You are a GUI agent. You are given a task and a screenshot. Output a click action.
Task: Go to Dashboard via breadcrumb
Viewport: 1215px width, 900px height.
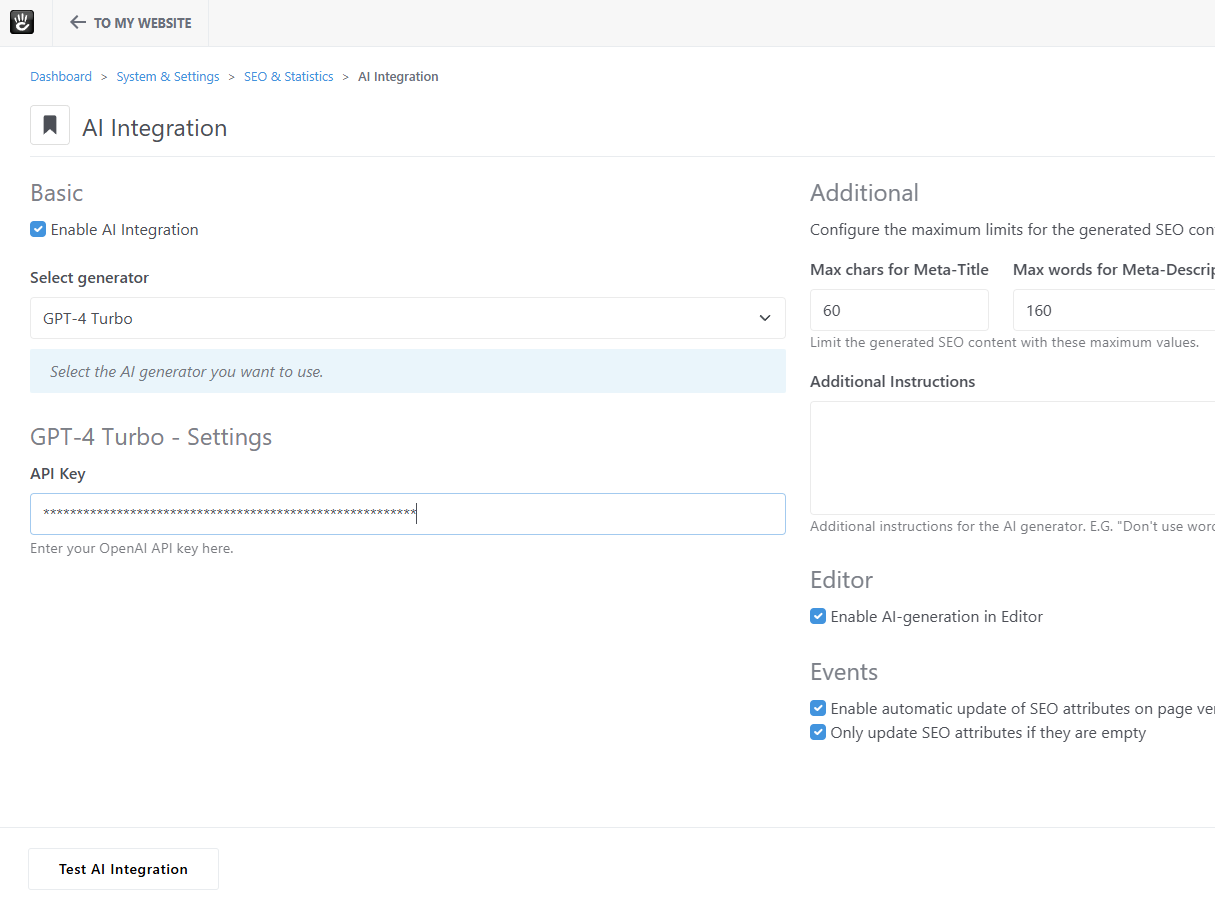[61, 77]
